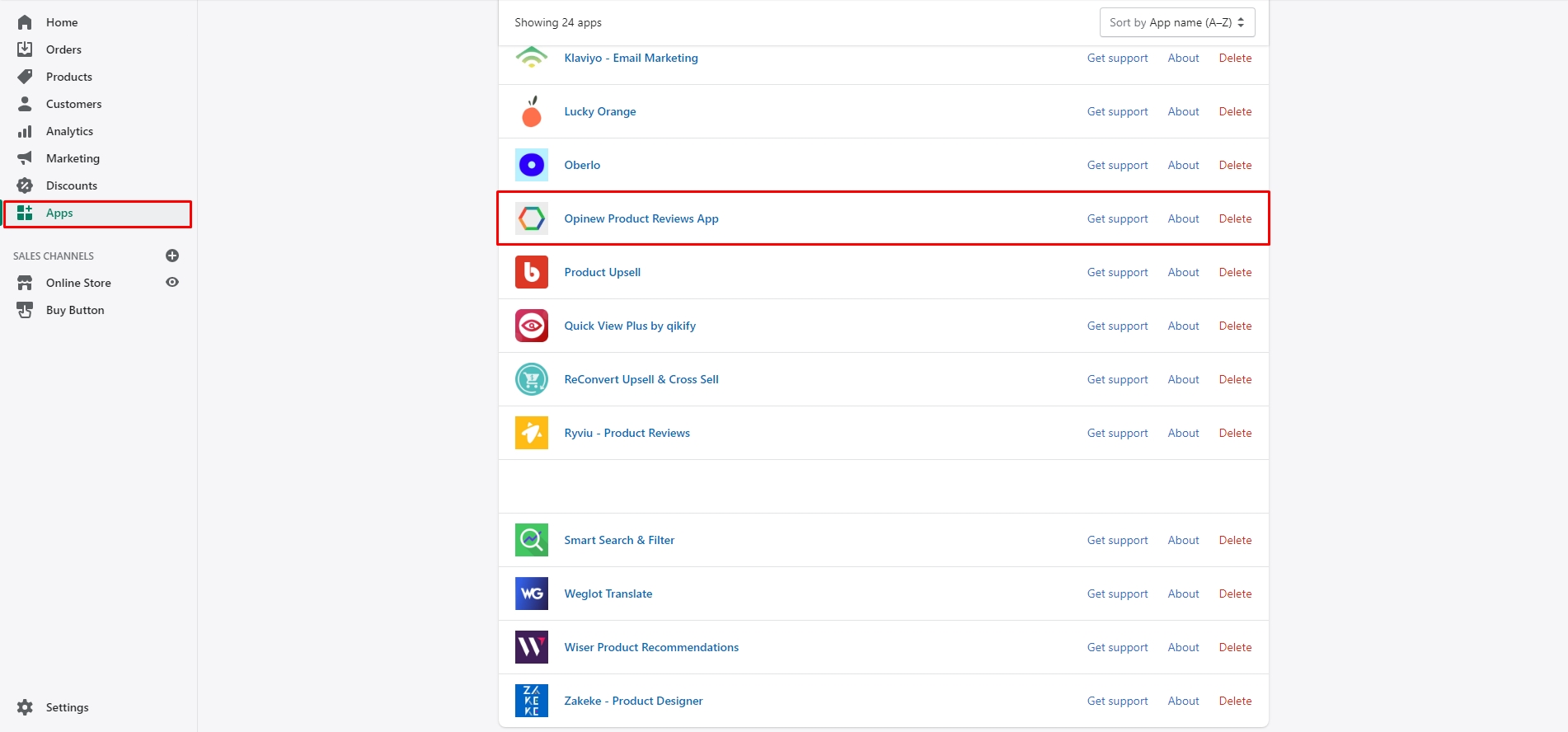This screenshot has width=1568, height=732.
Task: Open Wiser Product Recommendations app
Action: tap(651, 647)
